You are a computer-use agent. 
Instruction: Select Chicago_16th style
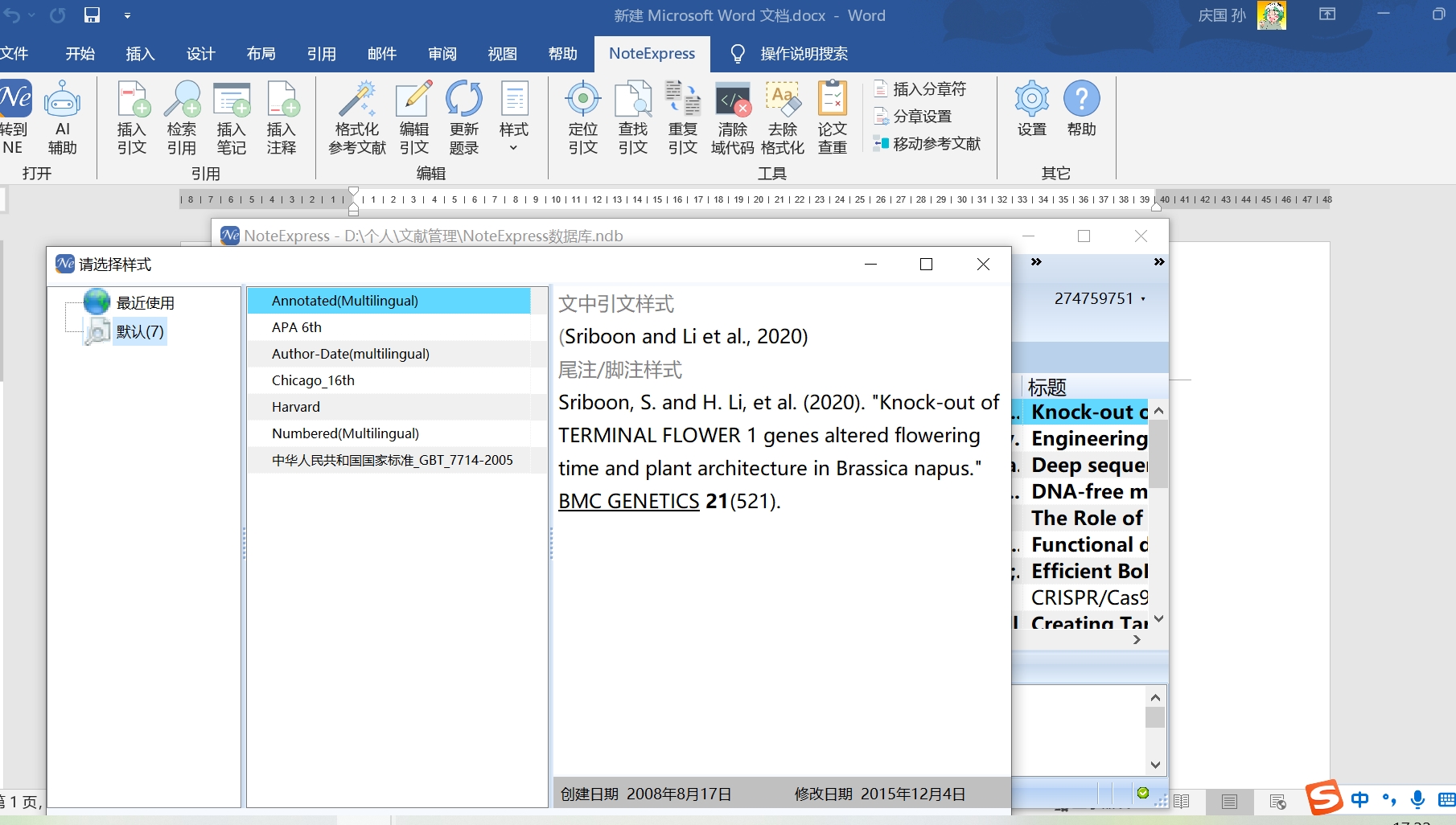pos(389,380)
